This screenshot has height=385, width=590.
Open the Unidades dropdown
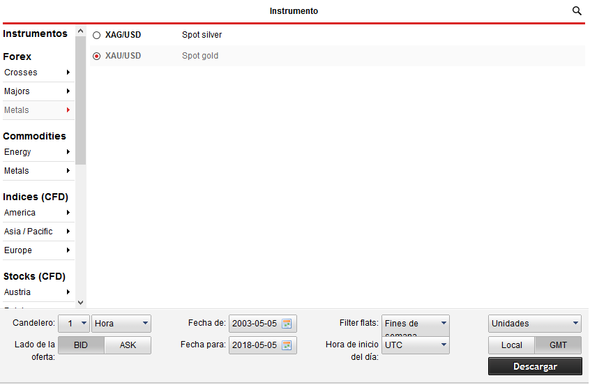click(535, 324)
